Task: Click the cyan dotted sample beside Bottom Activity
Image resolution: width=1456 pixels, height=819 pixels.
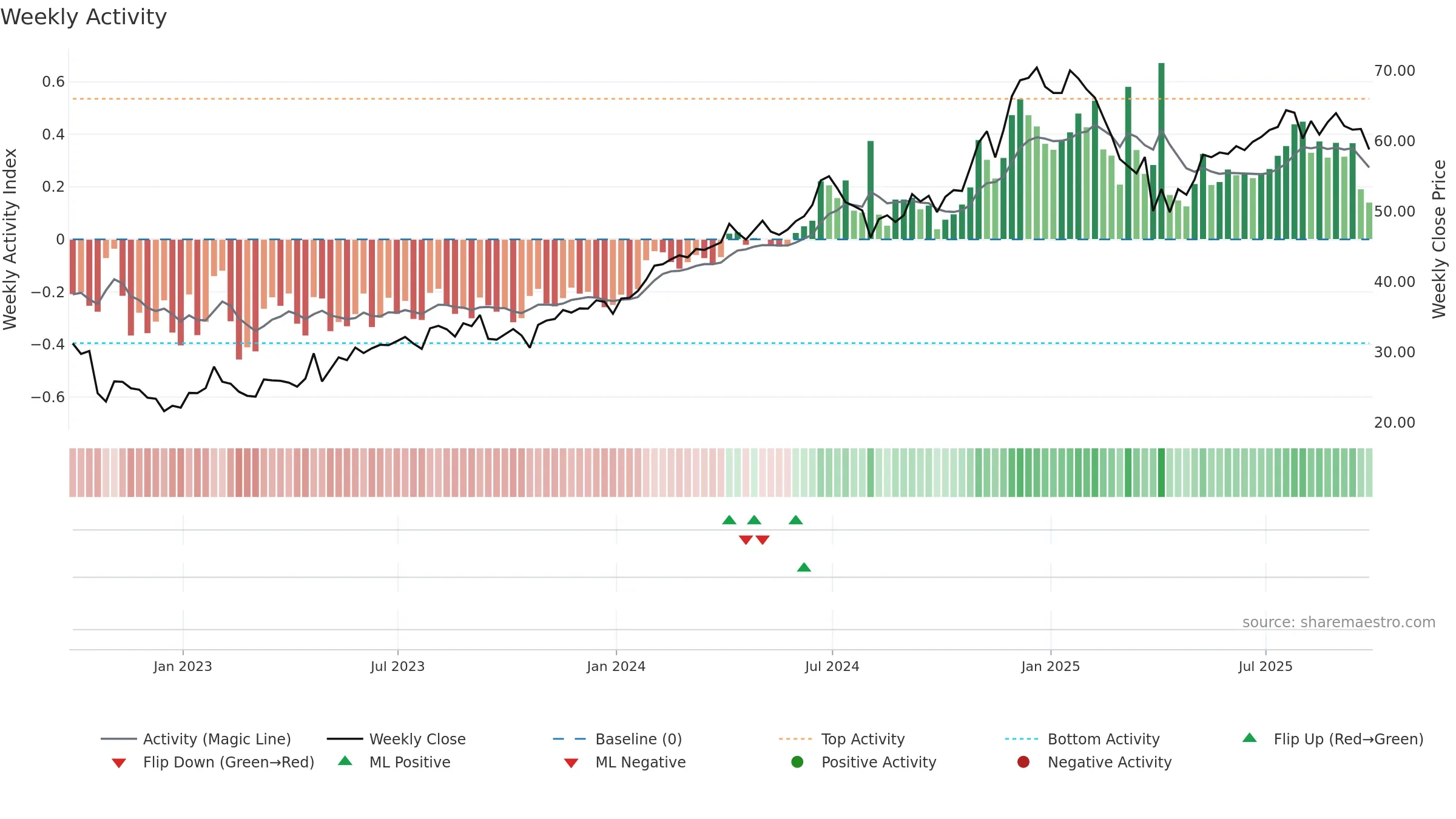Action: click(x=1022, y=739)
